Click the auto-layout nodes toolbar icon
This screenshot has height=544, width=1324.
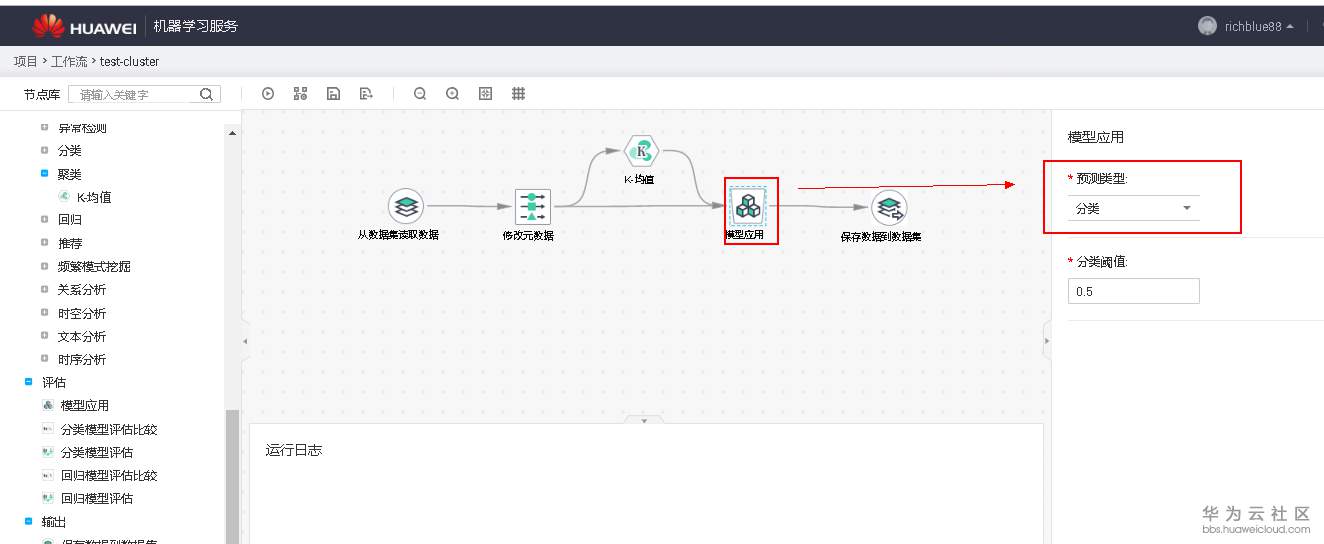(300, 94)
